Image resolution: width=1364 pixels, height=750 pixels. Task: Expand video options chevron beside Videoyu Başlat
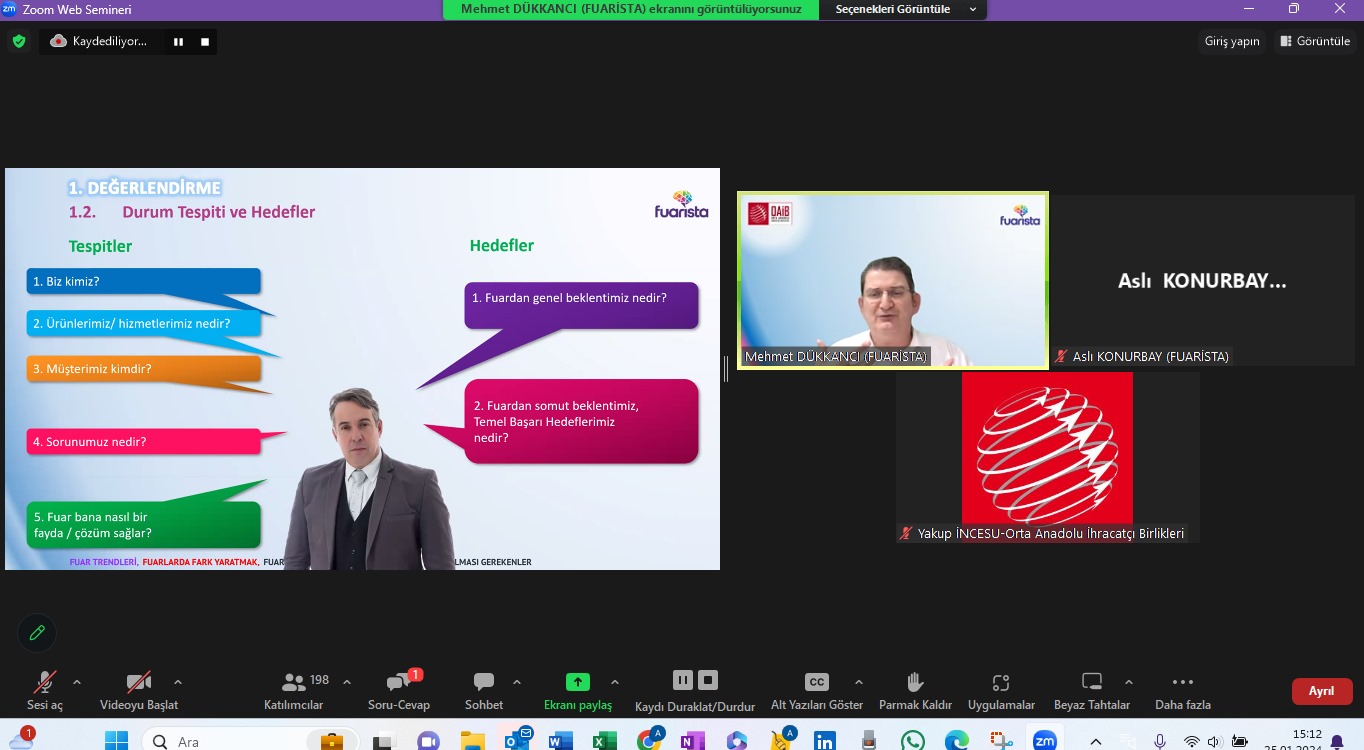pyautogui.click(x=178, y=682)
